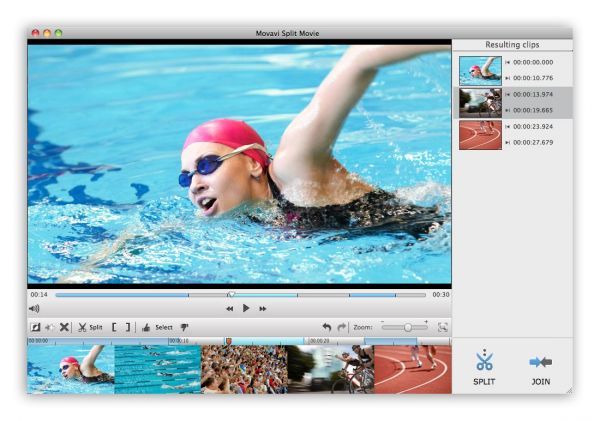Skip forward with the fast-forward button
This screenshot has width=600, height=421.
tap(263, 309)
